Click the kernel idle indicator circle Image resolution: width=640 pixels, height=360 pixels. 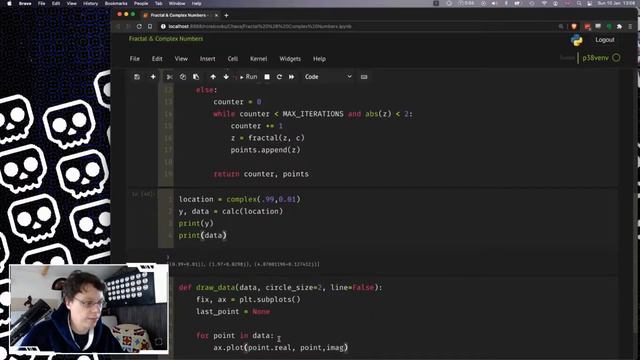click(616, 58)
